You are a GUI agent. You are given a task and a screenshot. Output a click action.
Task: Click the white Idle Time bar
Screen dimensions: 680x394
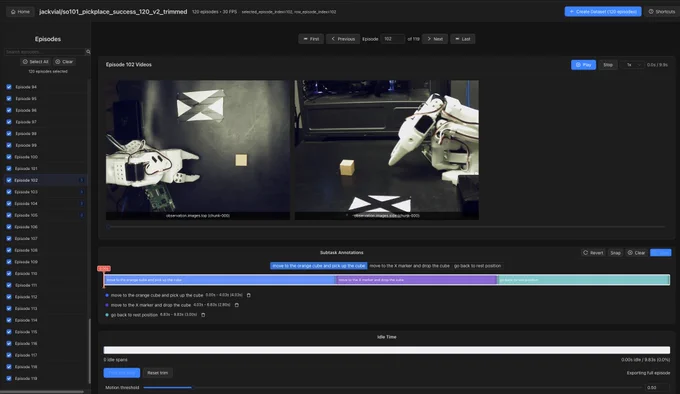coord(386,350)
